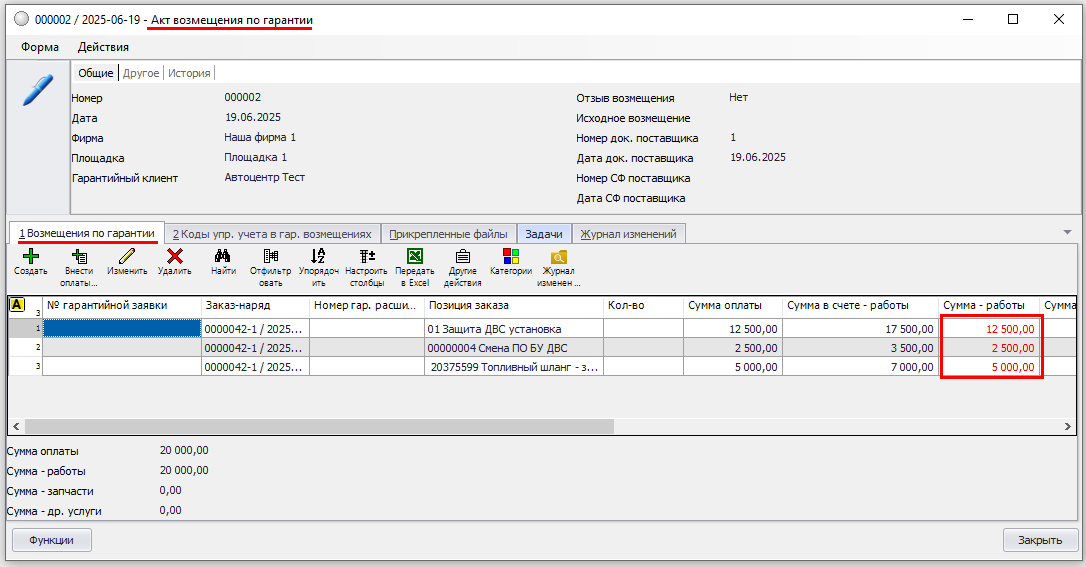The height and width of the screenshot is (567, 1086).
Task: Open the Форма menu
Action: click(40, 47)
